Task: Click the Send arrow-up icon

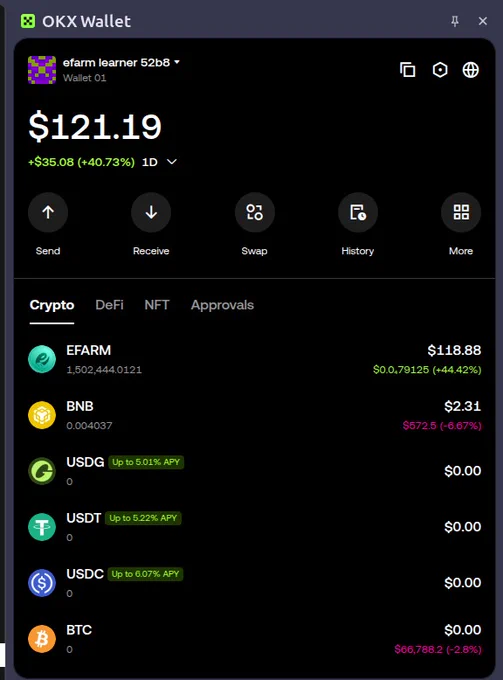Action: (48, 212)
